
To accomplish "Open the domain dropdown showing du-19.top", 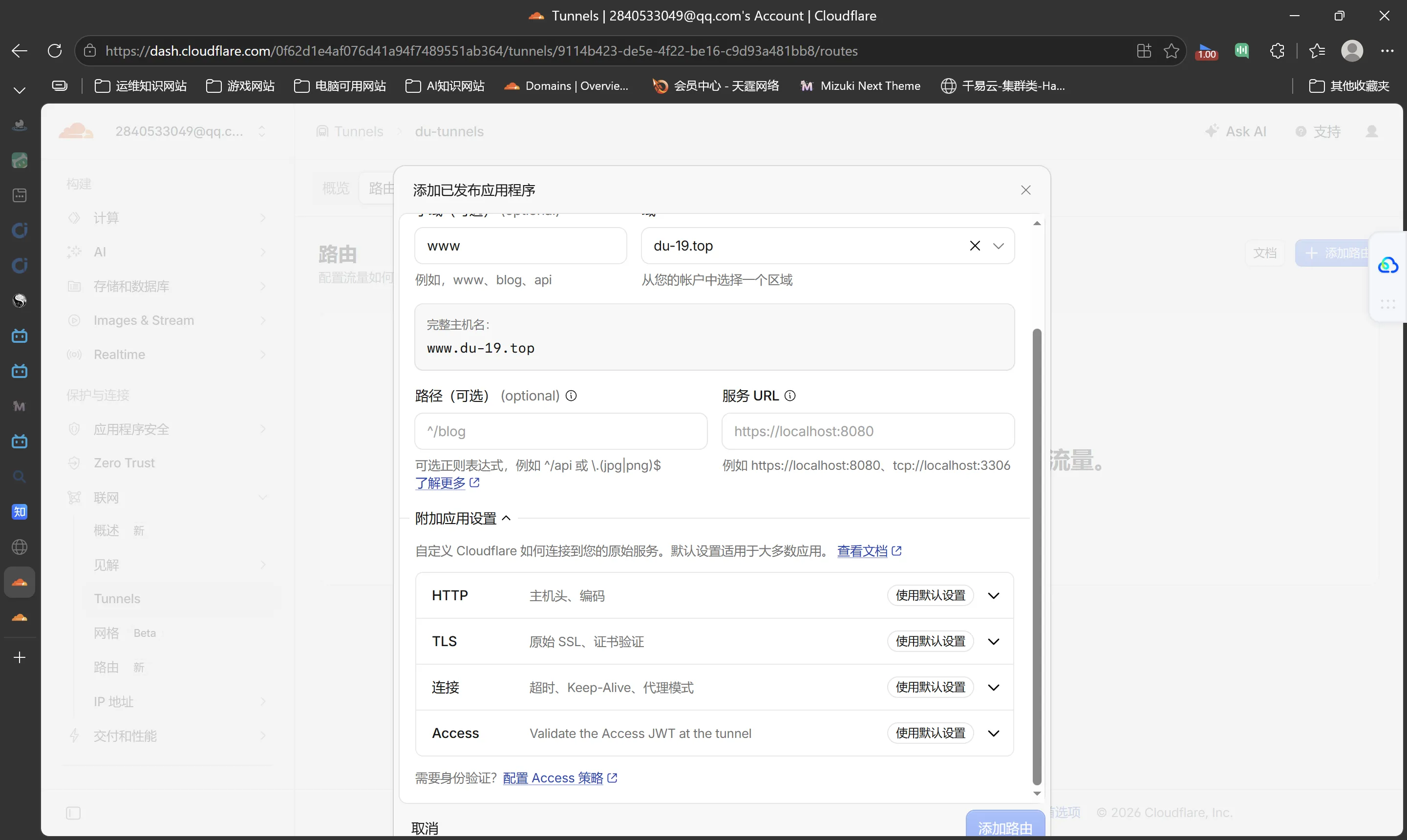I will [x=999, y=246].
